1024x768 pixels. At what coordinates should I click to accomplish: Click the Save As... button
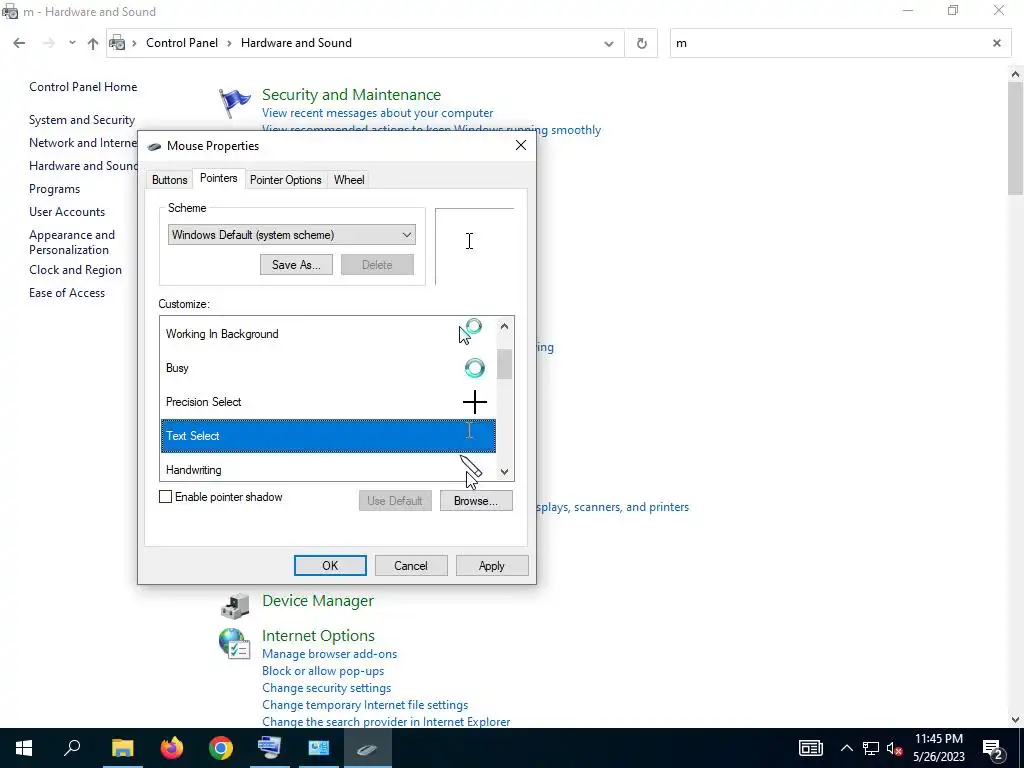click(296, 264)
